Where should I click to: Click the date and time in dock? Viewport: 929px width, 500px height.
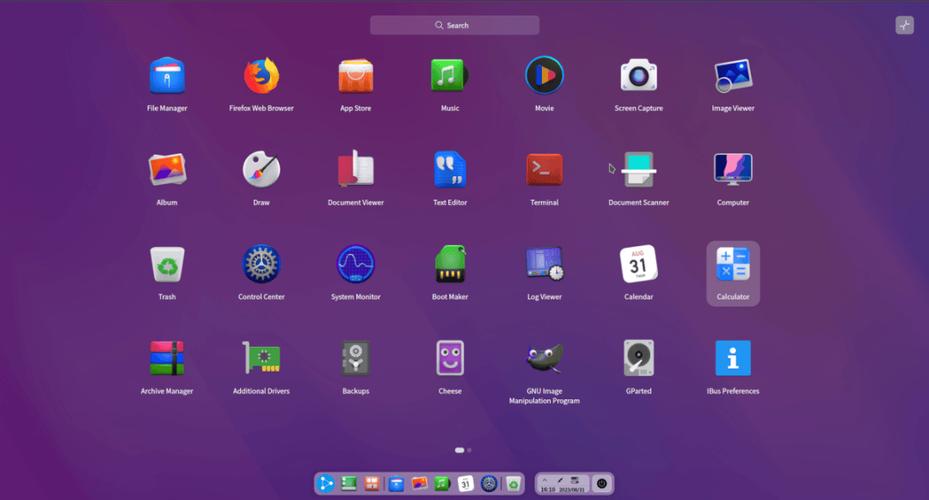(x=562, y=489)
